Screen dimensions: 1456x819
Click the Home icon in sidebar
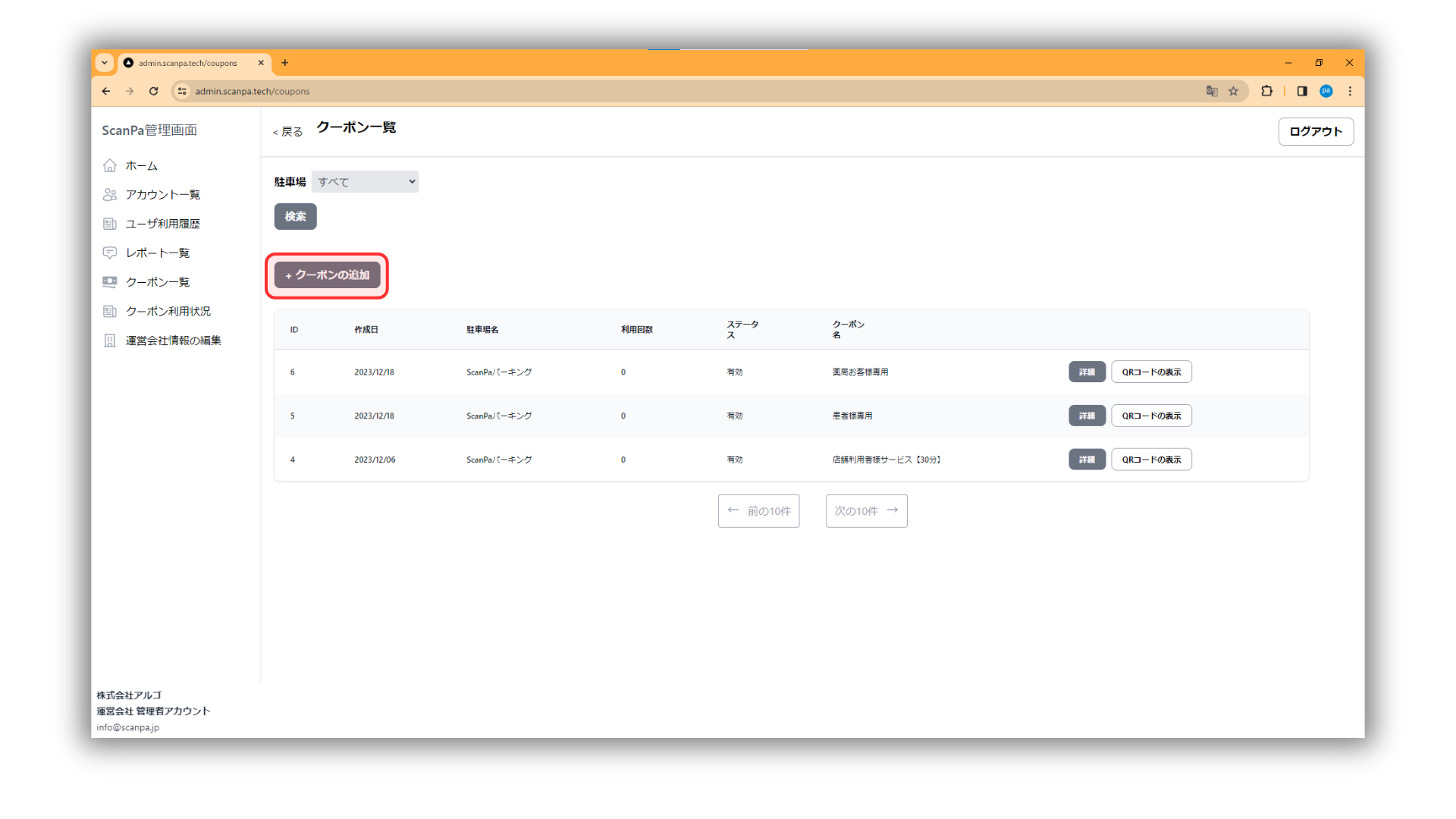point(110,165)
